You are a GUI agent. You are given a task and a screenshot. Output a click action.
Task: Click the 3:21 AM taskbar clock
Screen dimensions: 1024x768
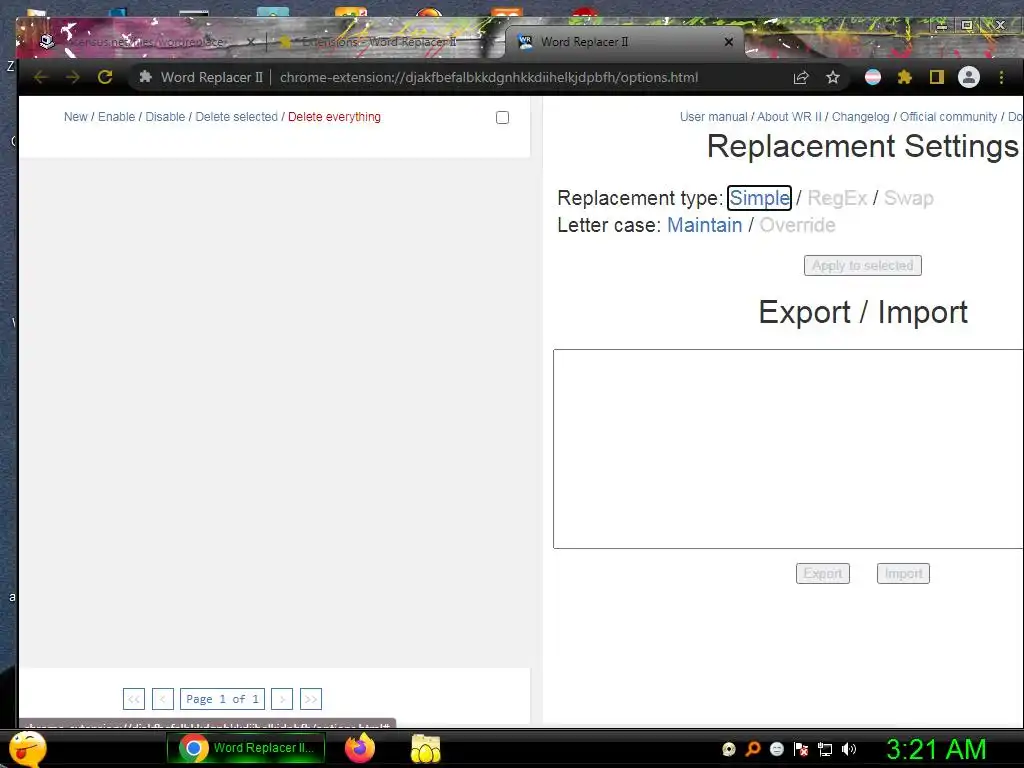936,749
